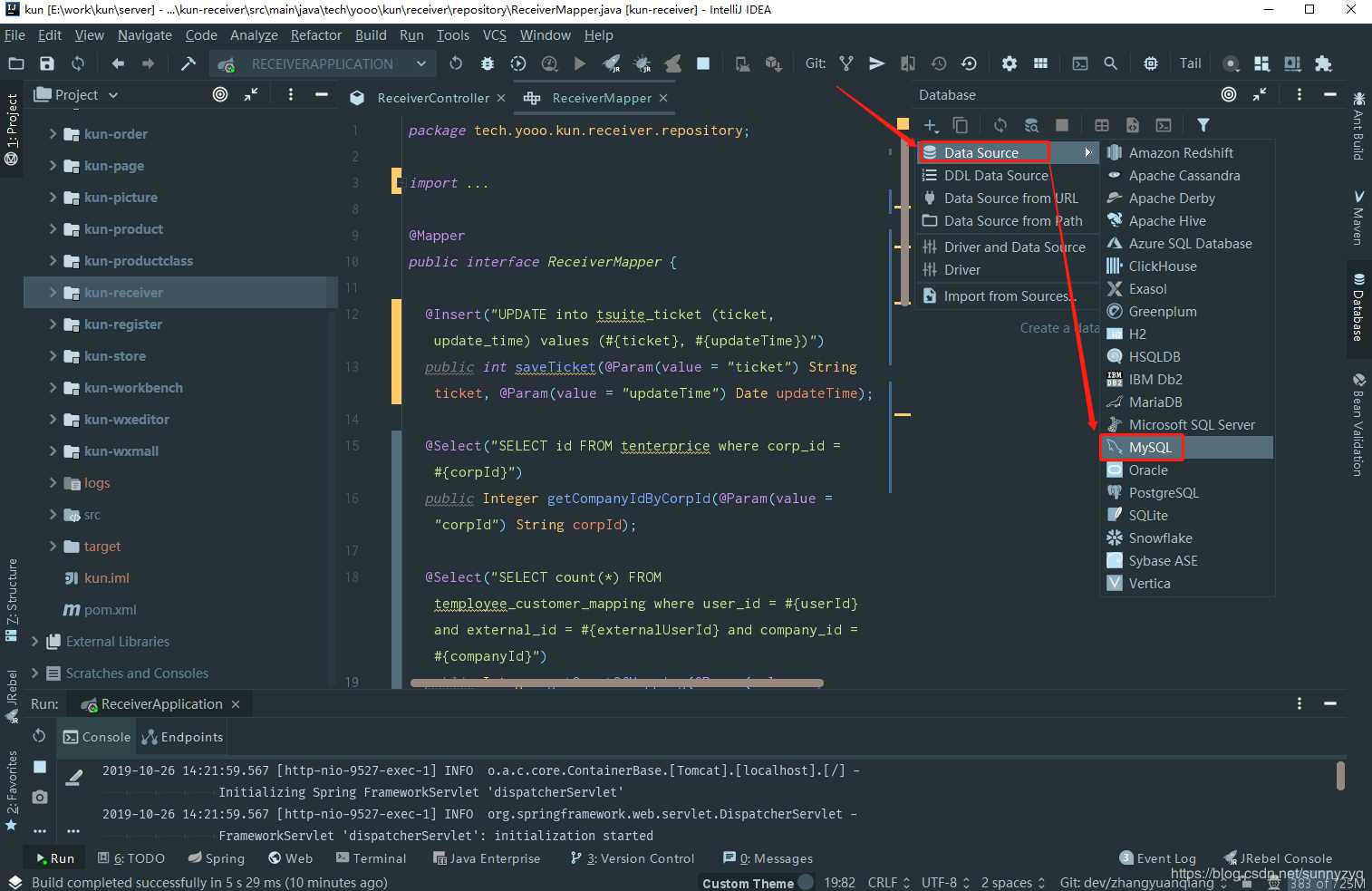The width and height of the screenshot is (1372, 891).
Task: Click the Search Everywhere magnifier icon
Action: click(x=1110, y=63)
